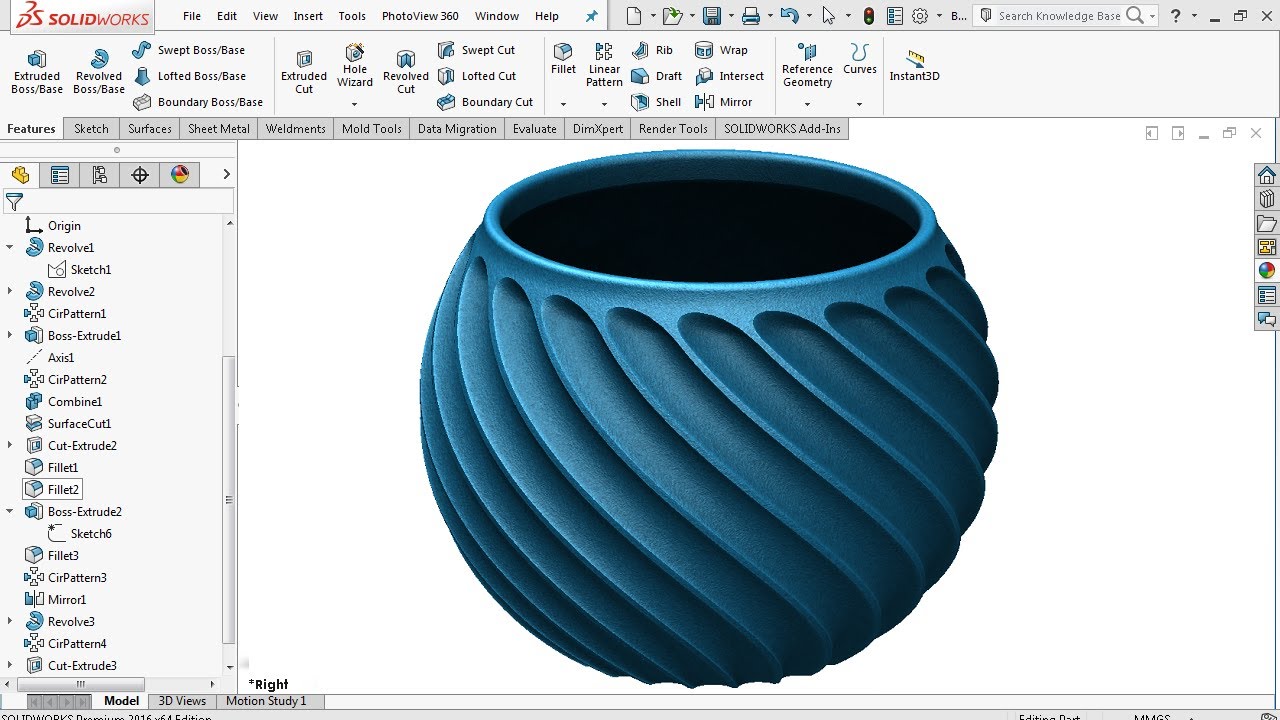Open the Insert menu
This screenshot has height=720, width=1280.
[308, 16]
